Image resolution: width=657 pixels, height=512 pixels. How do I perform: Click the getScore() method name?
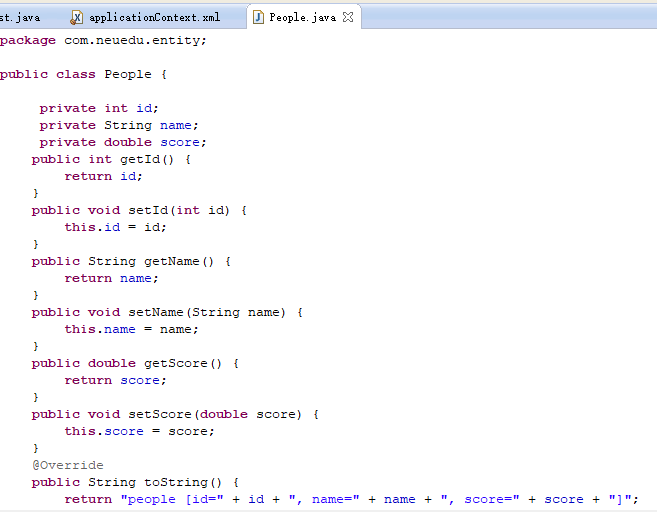[183, 364]
